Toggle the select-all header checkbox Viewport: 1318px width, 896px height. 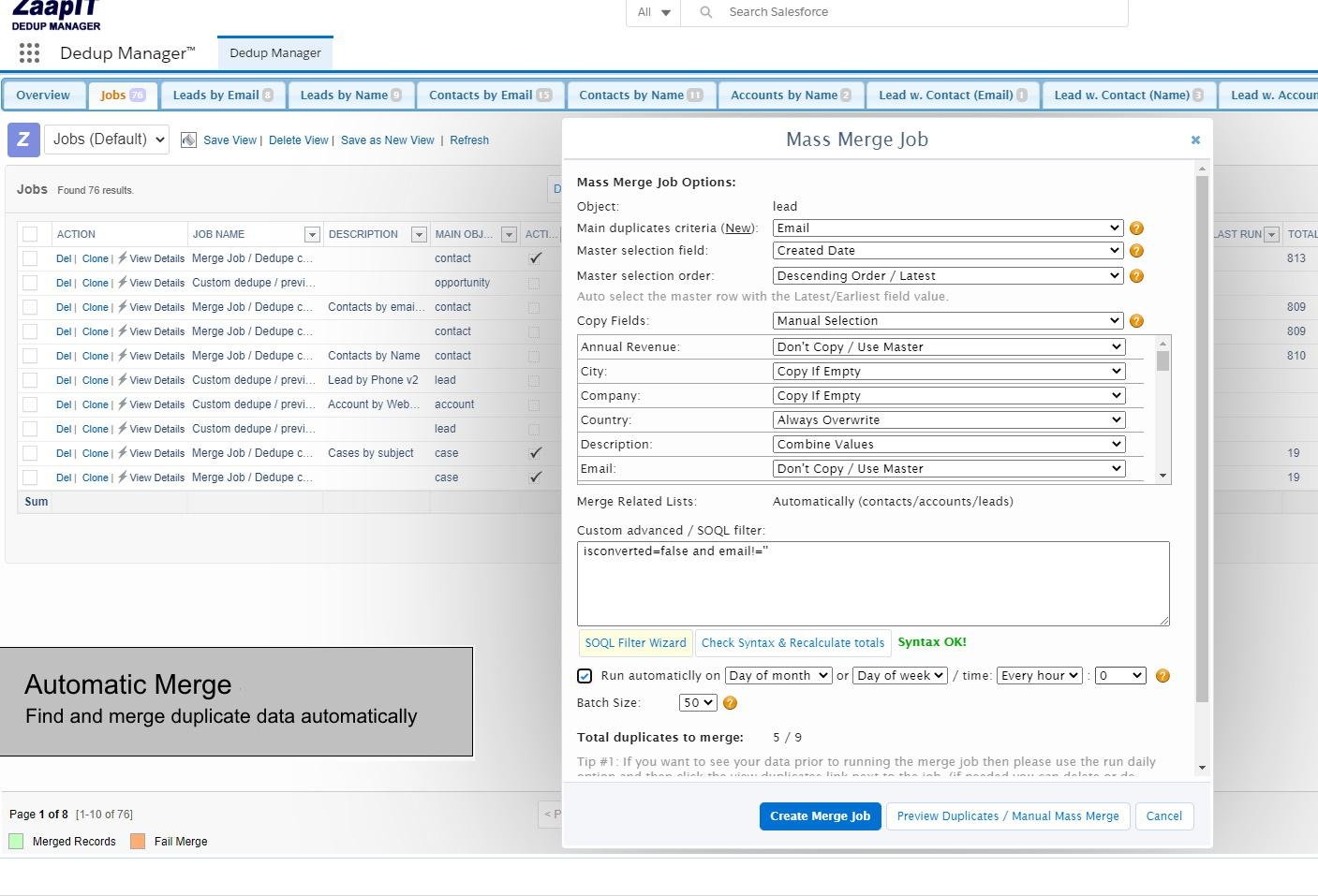30,234
